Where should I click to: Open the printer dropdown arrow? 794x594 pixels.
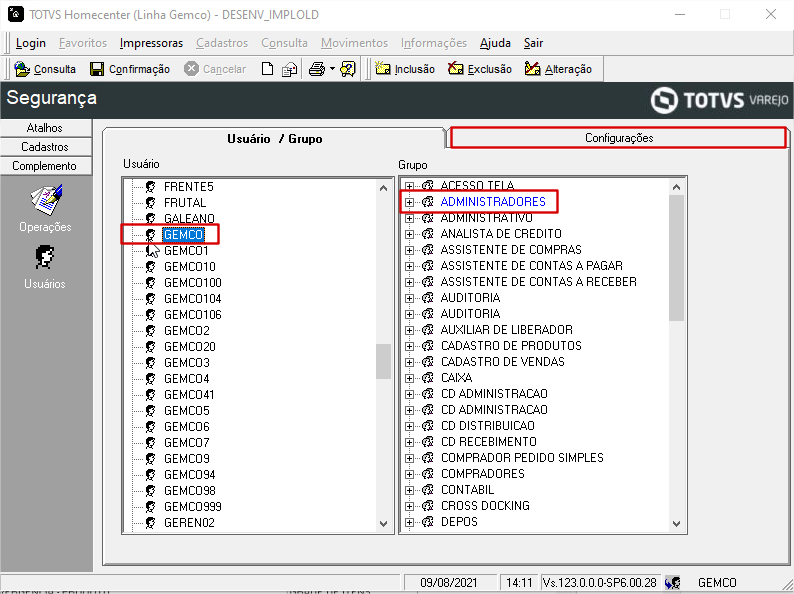[332, 69]
